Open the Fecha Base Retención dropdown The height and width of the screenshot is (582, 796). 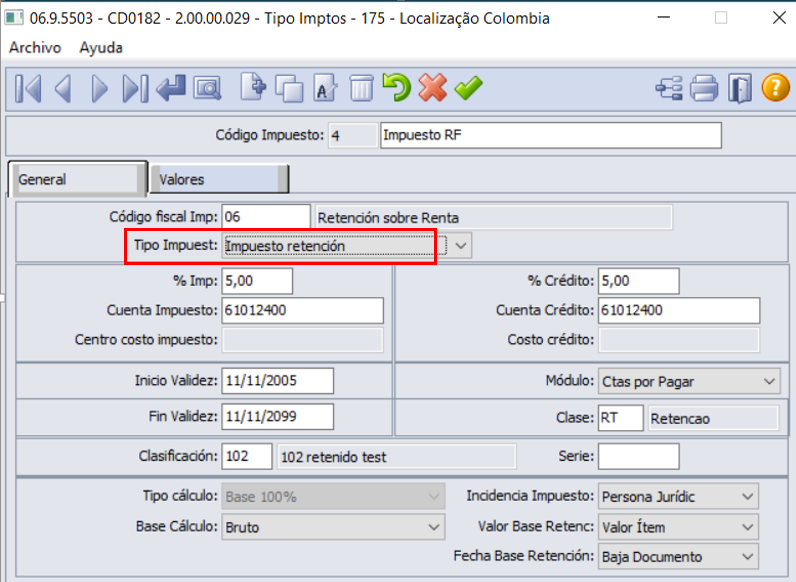pos(679,557)
